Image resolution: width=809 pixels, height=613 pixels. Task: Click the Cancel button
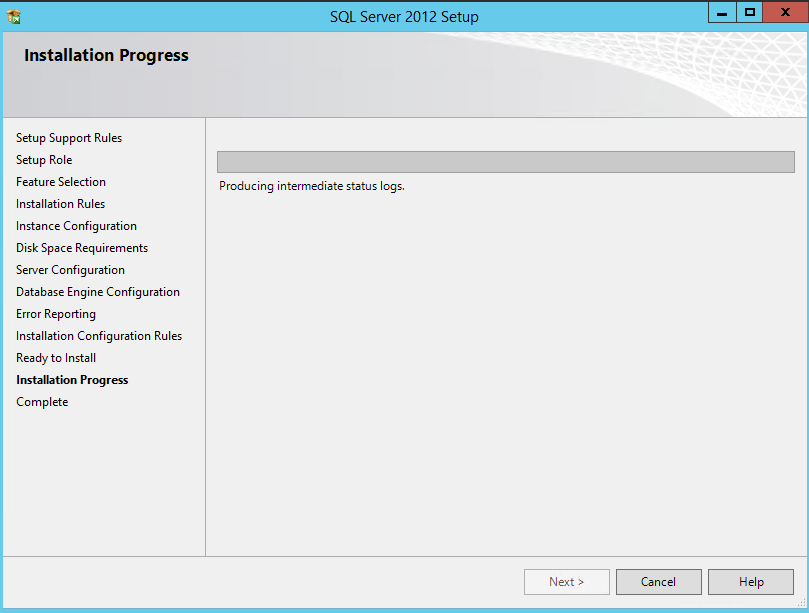(x=658, y=582)
